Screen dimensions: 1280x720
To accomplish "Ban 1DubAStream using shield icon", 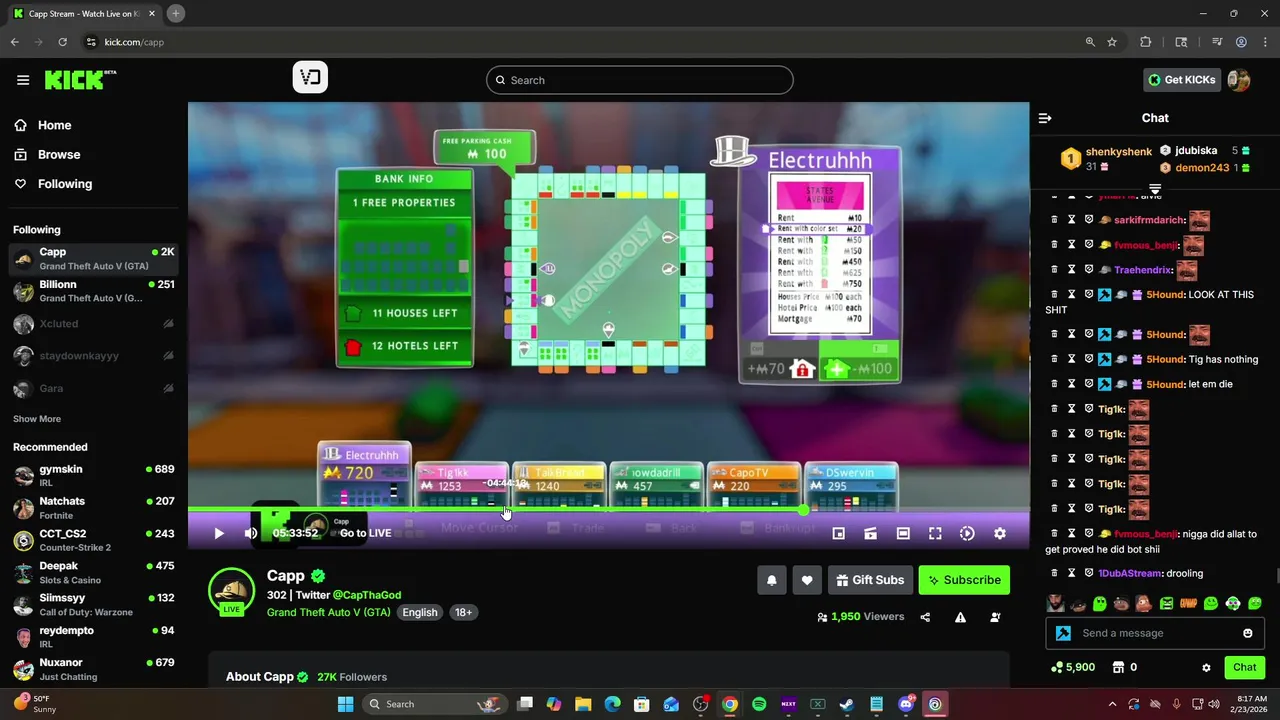I will click(x=1089, y=573).
